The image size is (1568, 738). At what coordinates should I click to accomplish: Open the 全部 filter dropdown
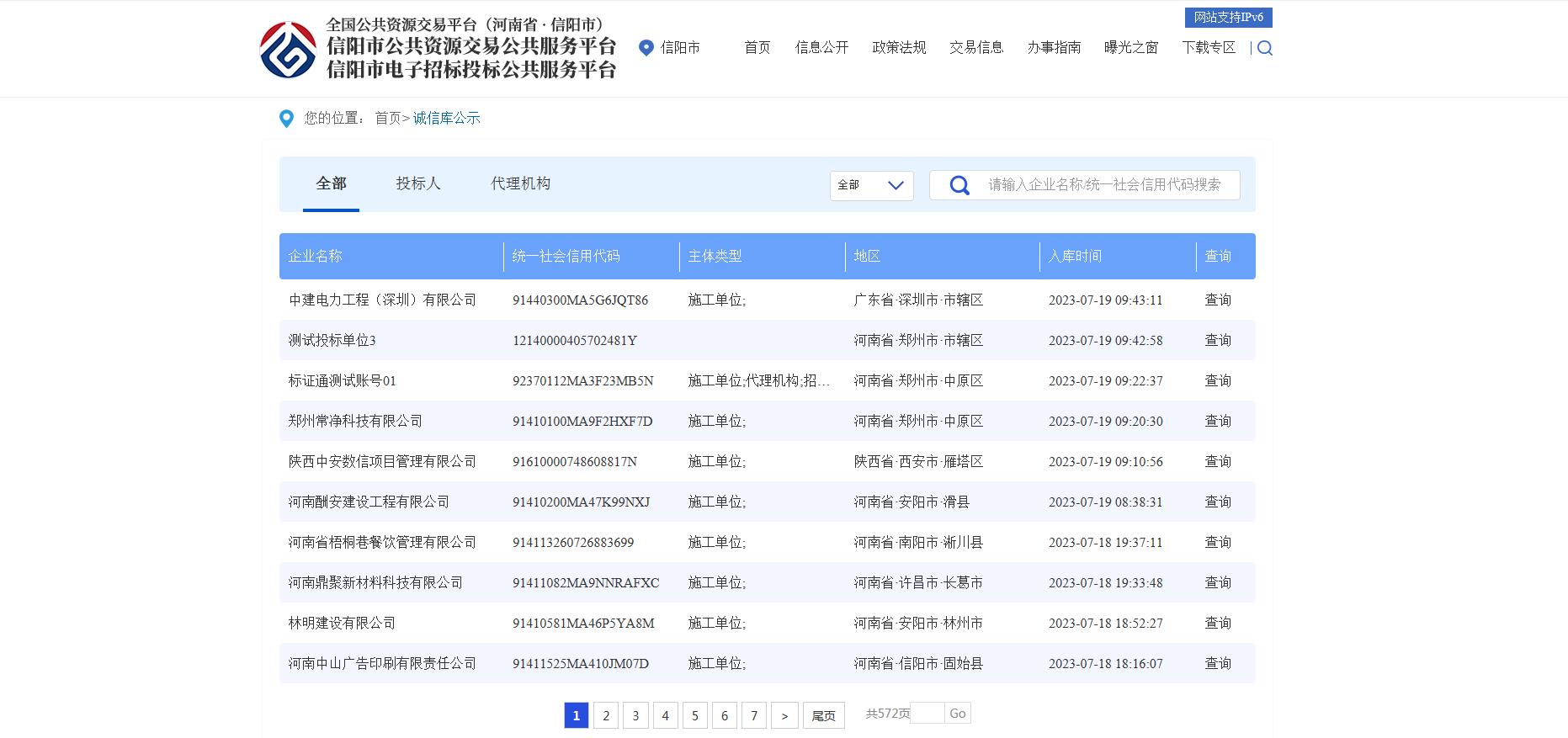tap(871, 185)
